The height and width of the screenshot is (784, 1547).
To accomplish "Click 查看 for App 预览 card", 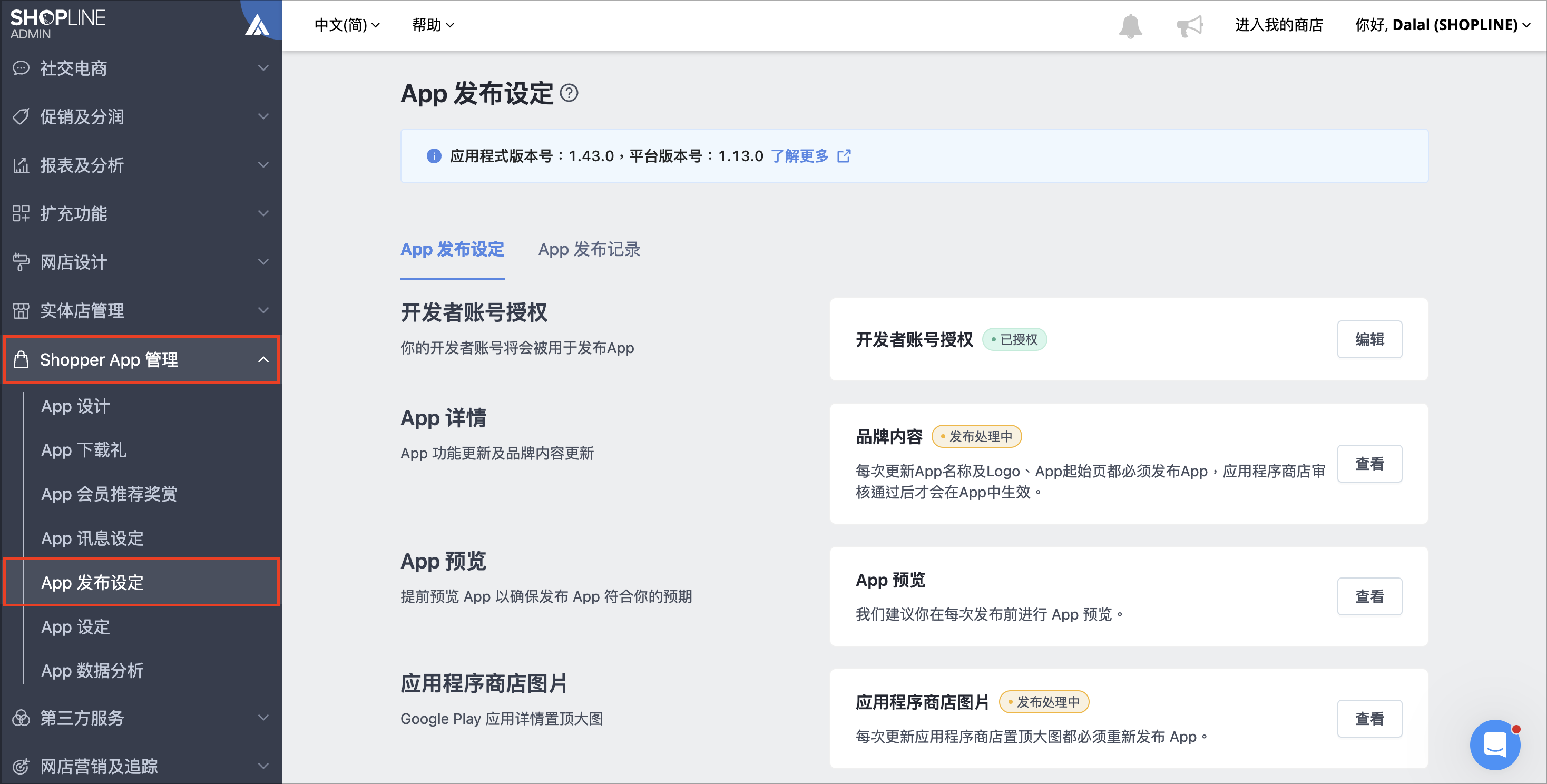I will (1369, 597).
